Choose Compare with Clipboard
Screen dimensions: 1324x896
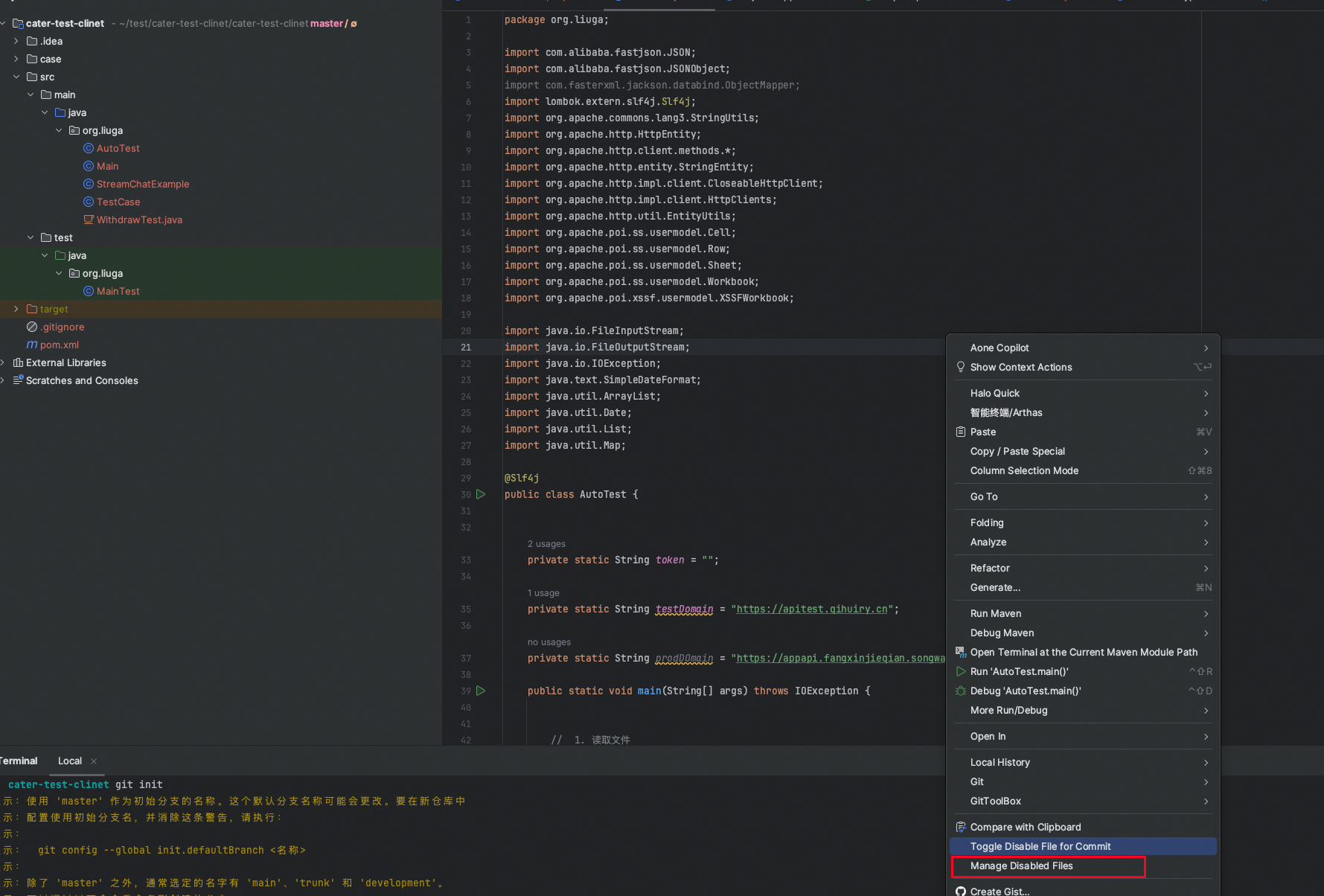1084,827
